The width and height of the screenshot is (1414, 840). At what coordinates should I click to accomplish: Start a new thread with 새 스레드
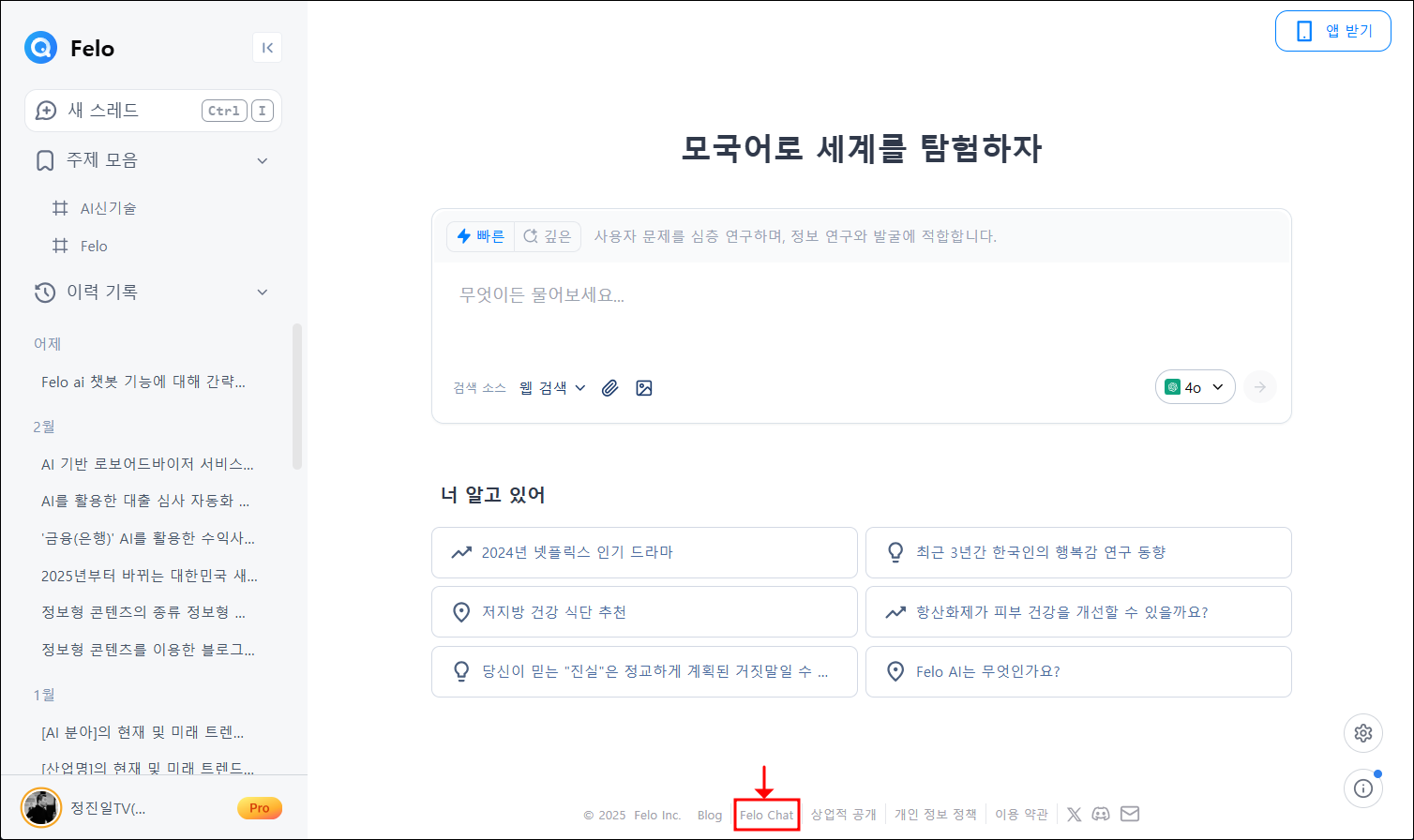point(103,111)
